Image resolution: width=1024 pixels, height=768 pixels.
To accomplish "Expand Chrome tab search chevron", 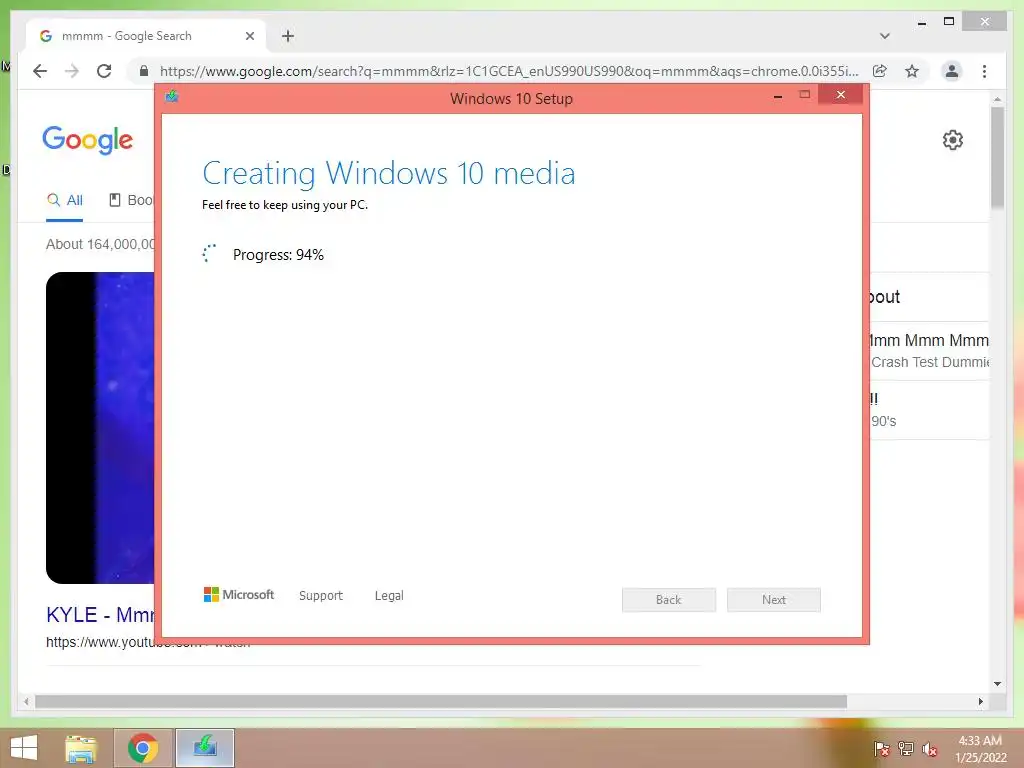I will 885,36.
